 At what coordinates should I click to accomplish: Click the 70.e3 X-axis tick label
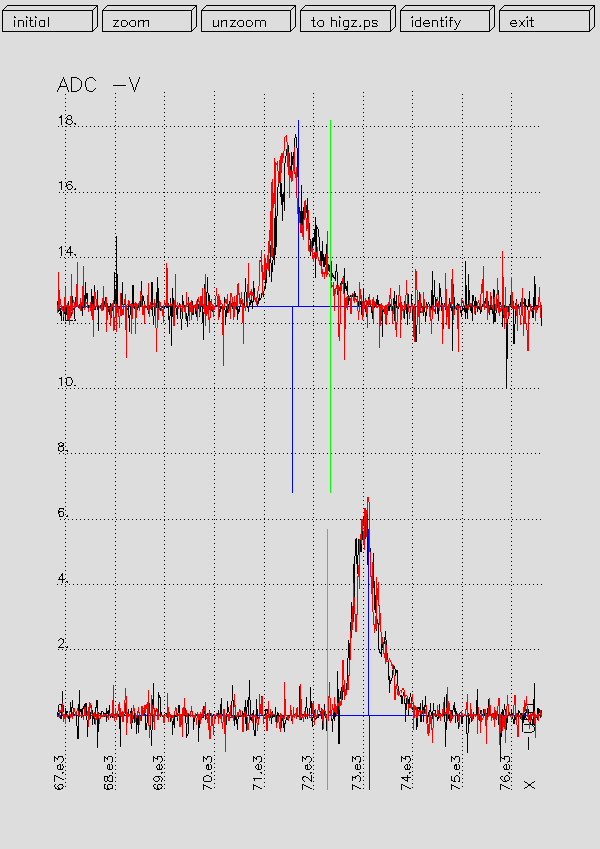(209, 773)
